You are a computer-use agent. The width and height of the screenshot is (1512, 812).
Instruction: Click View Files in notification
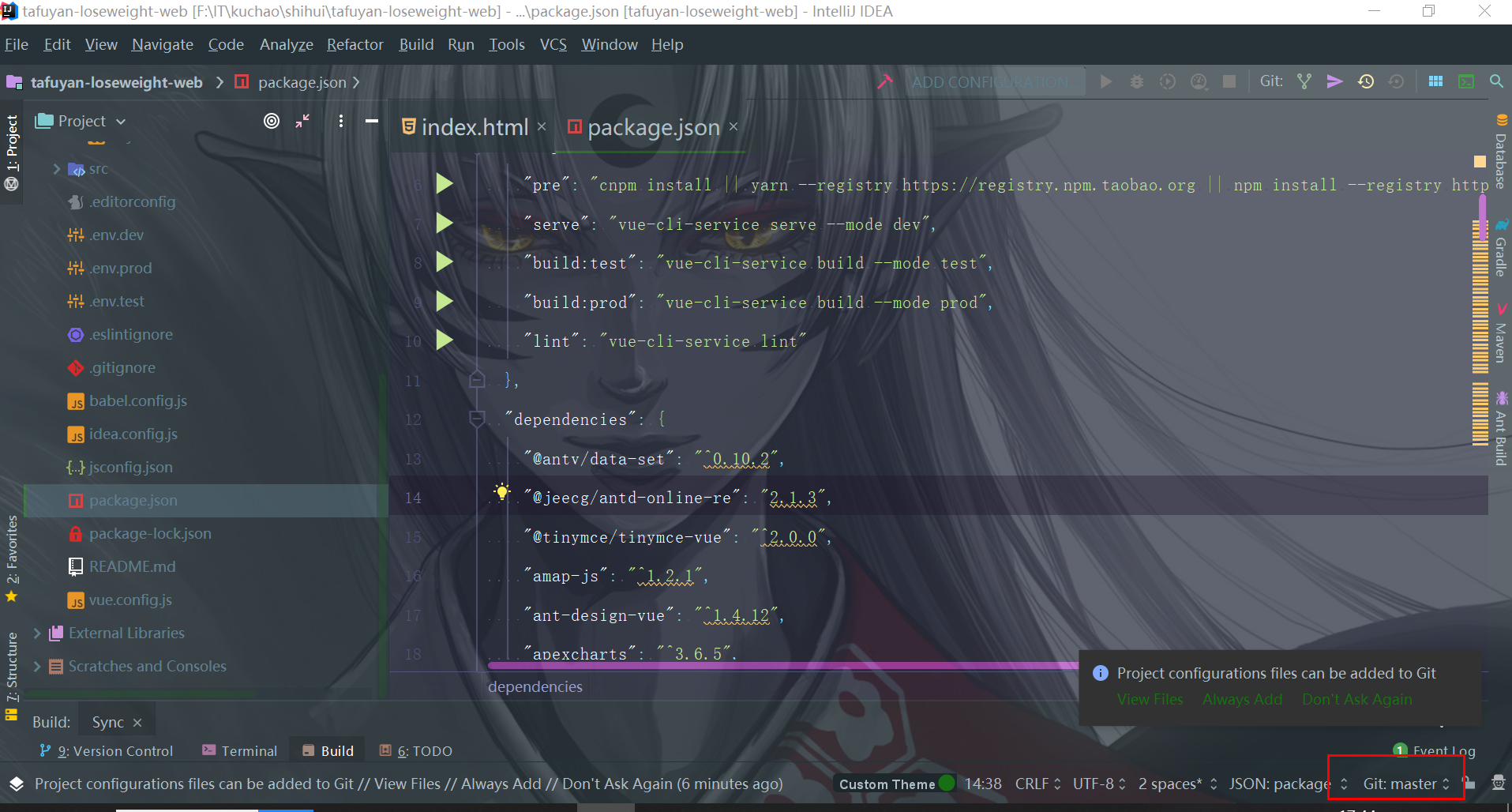1150,699
